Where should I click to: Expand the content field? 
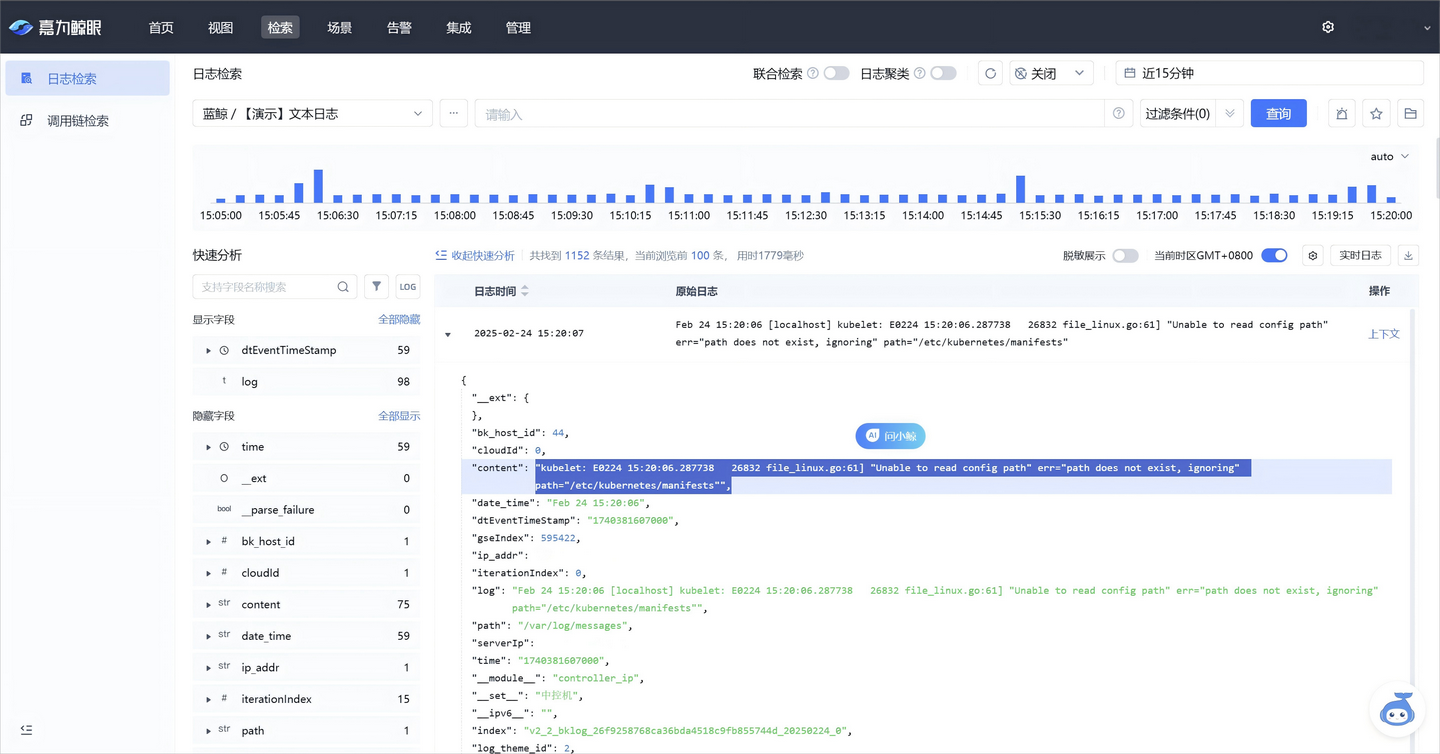point(208,604)
